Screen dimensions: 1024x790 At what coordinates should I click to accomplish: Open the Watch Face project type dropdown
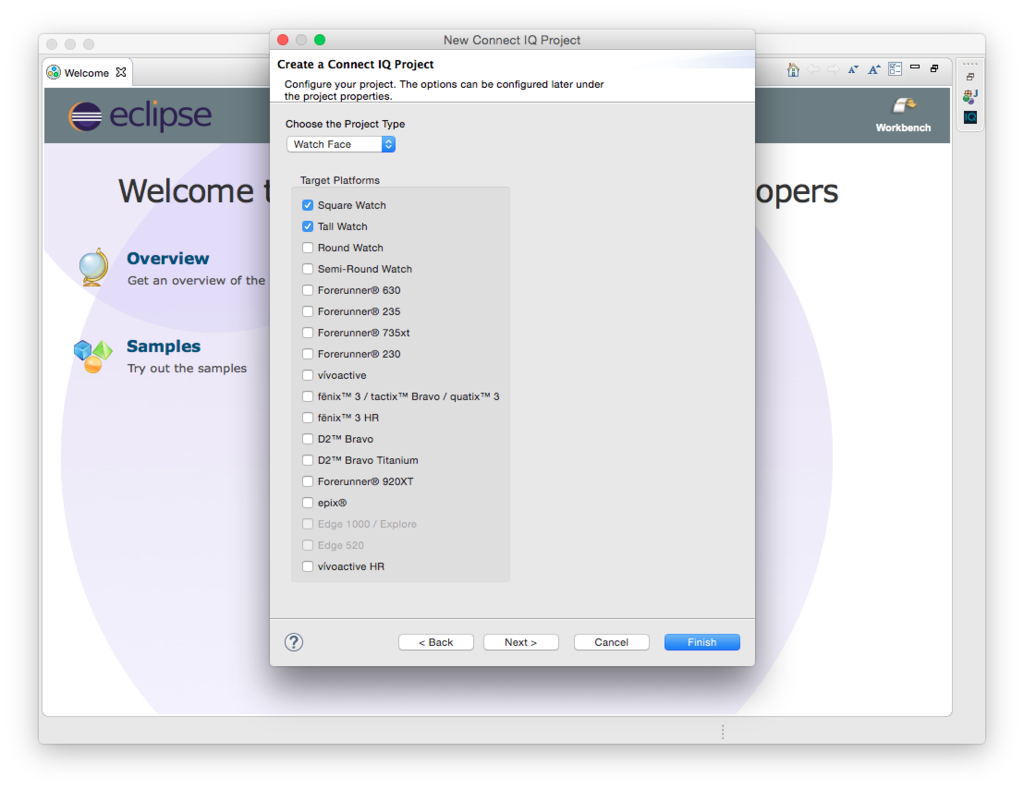(341, 144)
